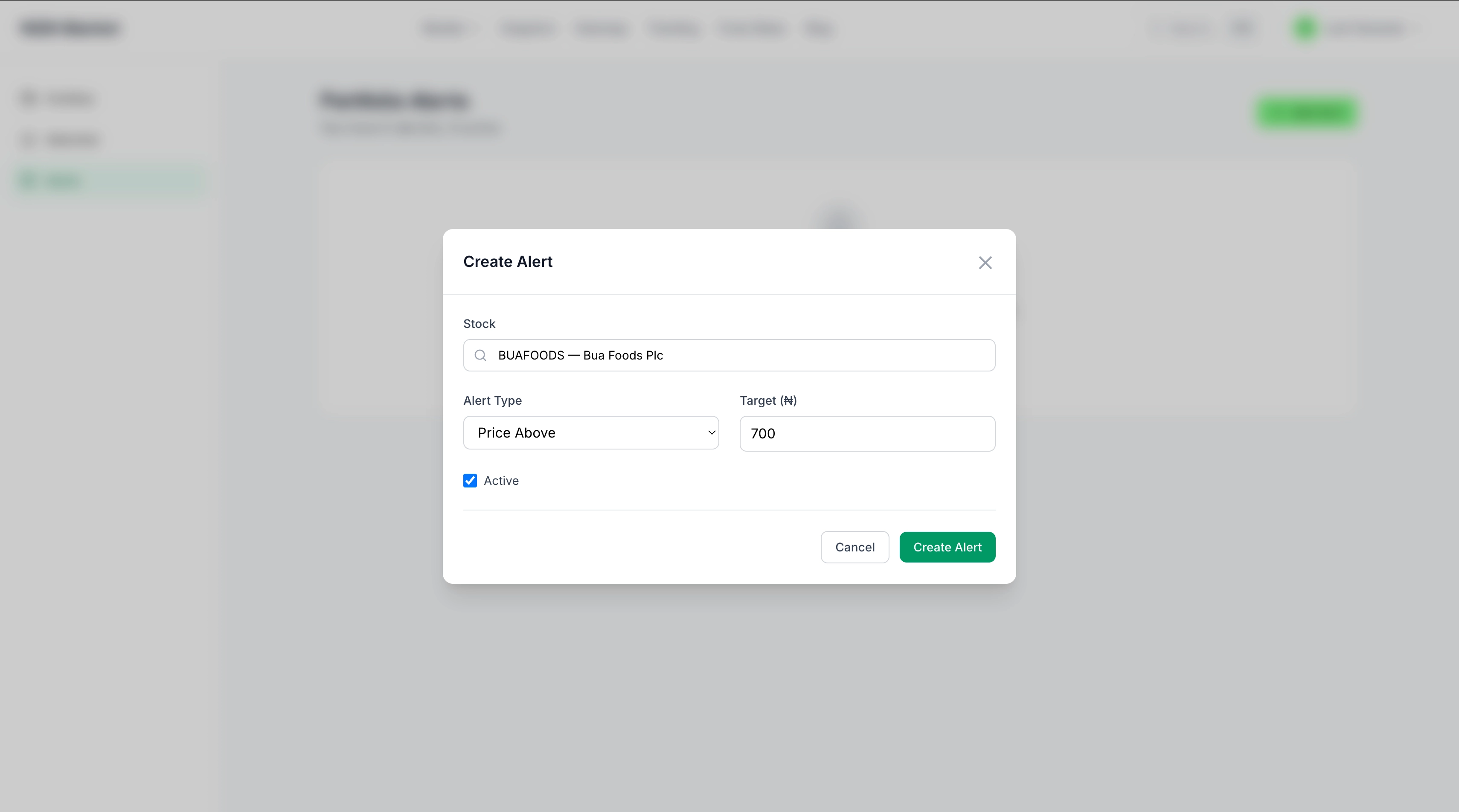Open the last item in the top navigation

pyautogui.click(x=818, y=28)
